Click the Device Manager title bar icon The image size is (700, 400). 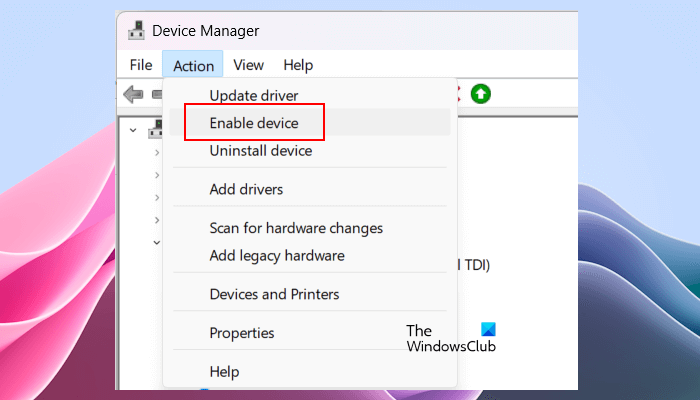137,30
